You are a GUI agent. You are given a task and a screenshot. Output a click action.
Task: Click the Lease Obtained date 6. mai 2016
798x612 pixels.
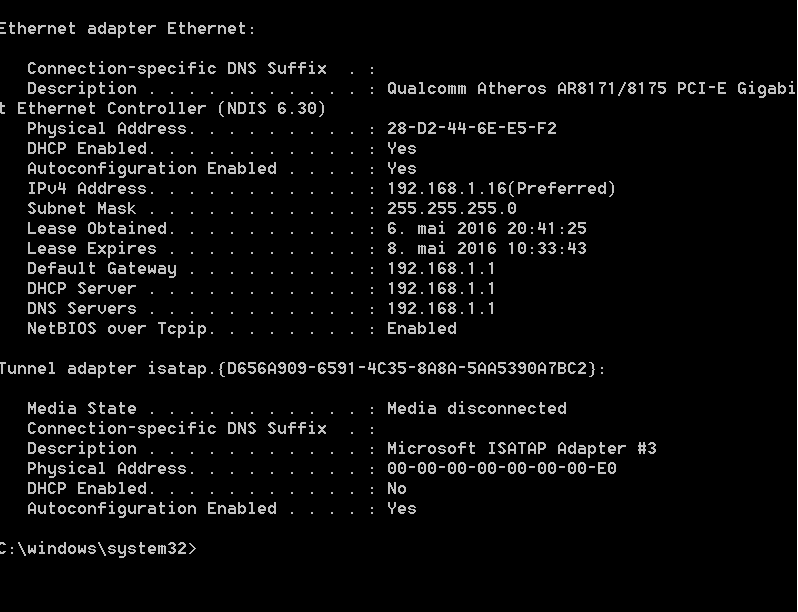[442, 228]
